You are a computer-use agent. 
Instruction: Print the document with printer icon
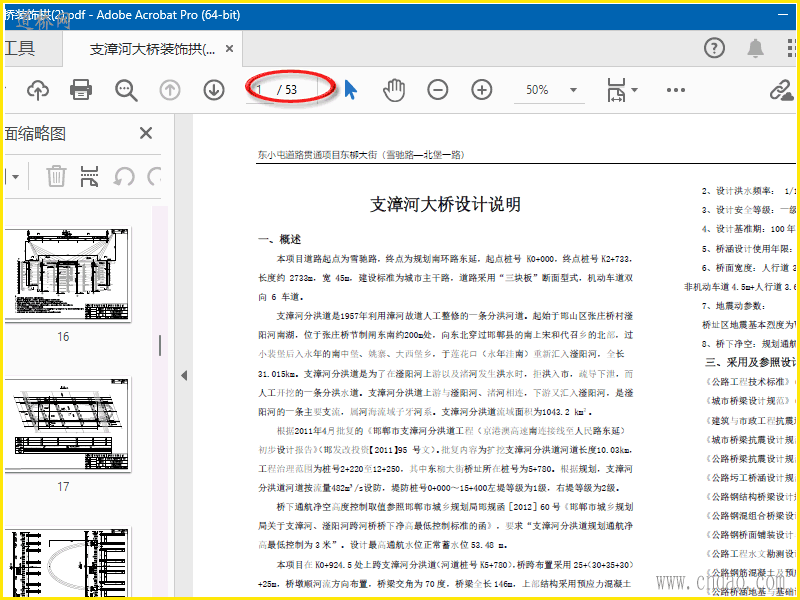81,90
